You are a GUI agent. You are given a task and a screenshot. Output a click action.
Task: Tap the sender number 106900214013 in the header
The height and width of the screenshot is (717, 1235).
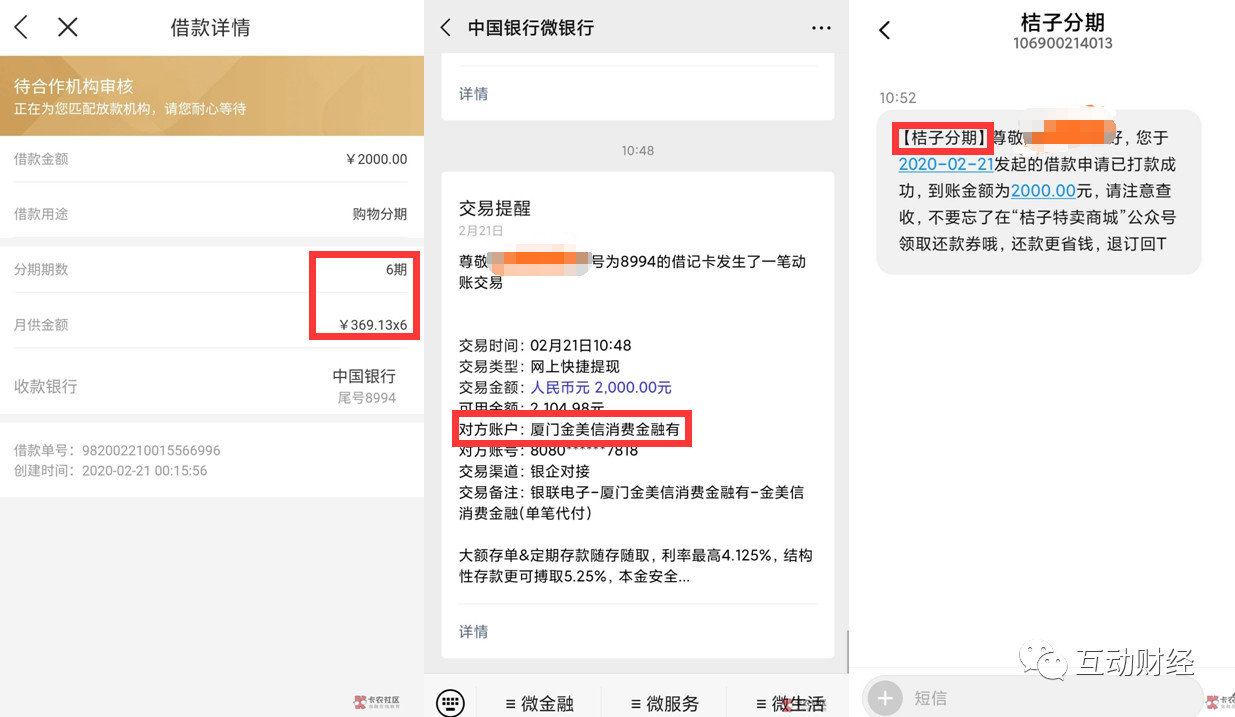1063,44
